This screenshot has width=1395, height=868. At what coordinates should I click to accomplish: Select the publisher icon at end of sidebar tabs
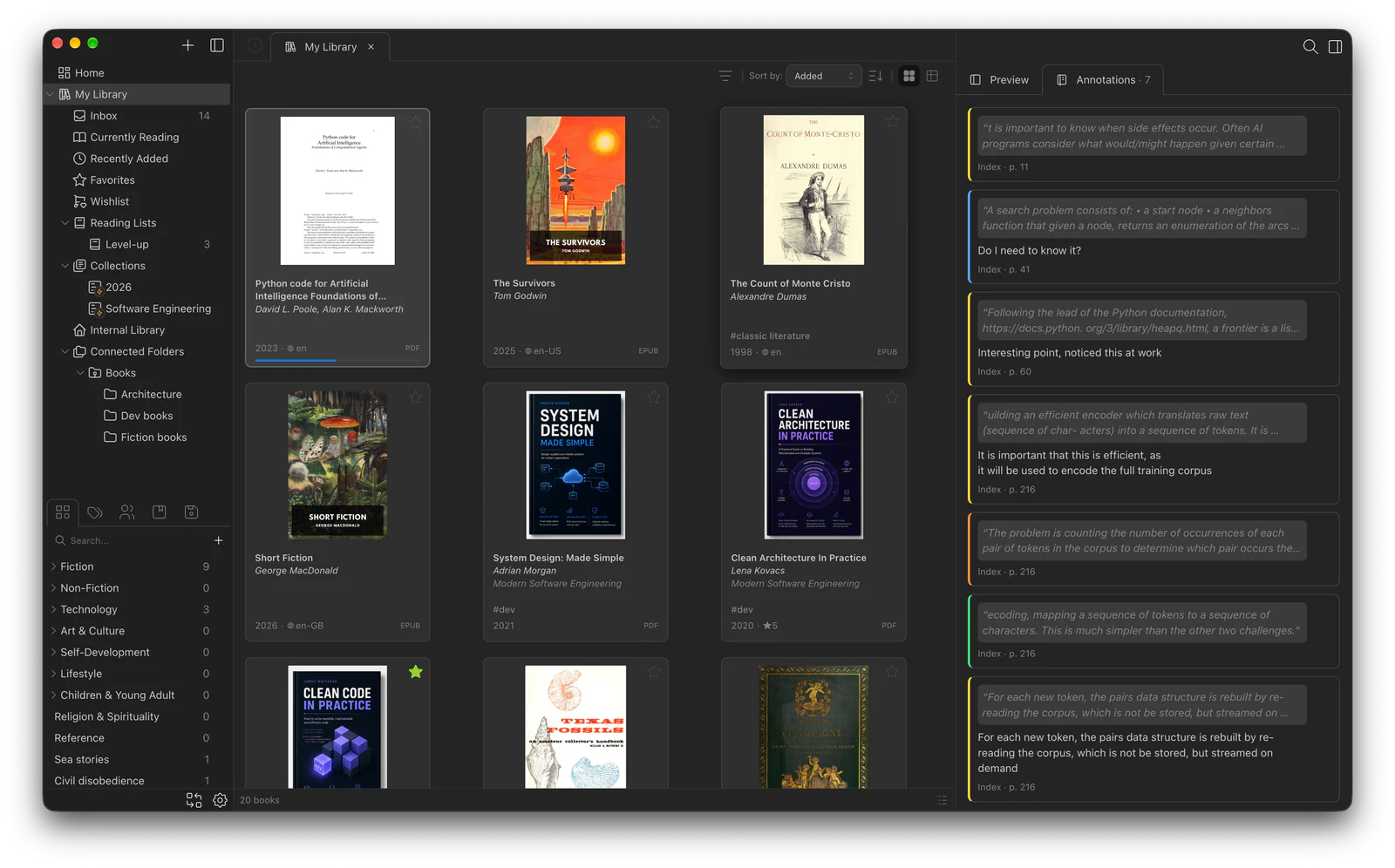coord(192,512)
